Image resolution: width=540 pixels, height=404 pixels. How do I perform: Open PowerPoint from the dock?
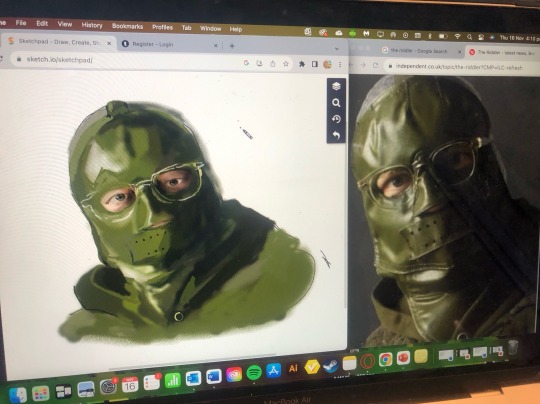coord(403,358)
